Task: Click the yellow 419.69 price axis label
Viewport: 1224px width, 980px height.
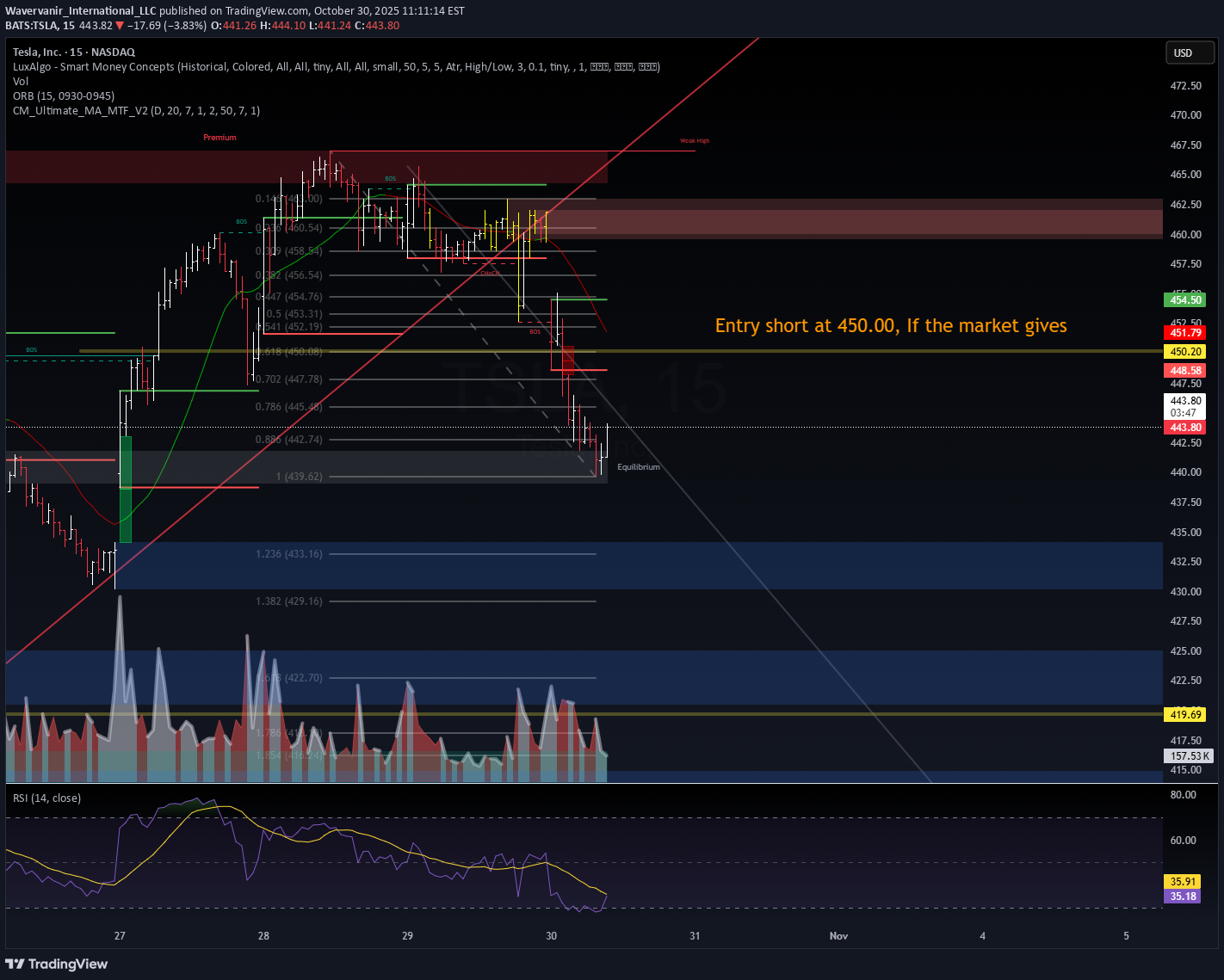Action: tap(1184, 715)
